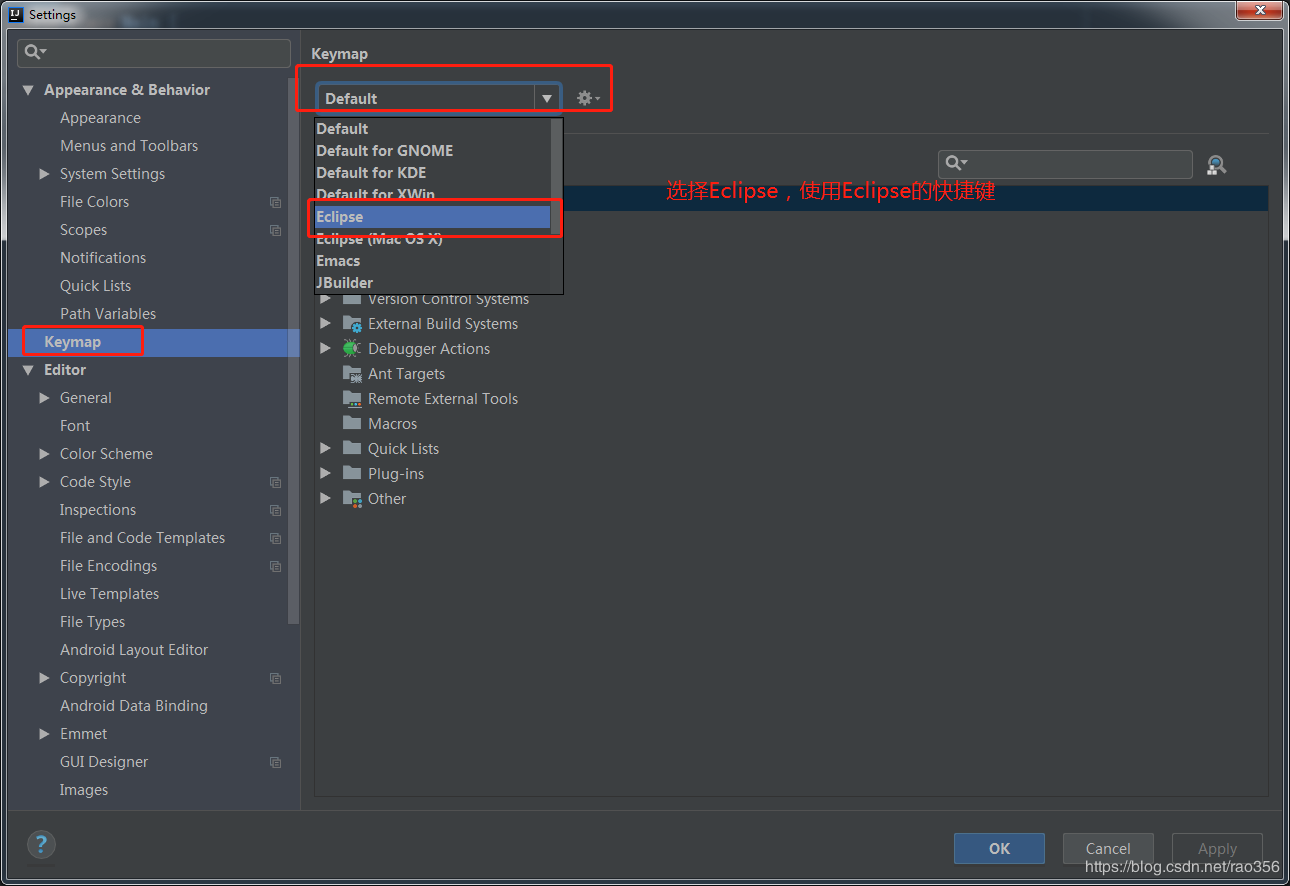The image size is (1290, 886).
Task: Select Macros in the keymap actions tree
Action: point(392,423)
